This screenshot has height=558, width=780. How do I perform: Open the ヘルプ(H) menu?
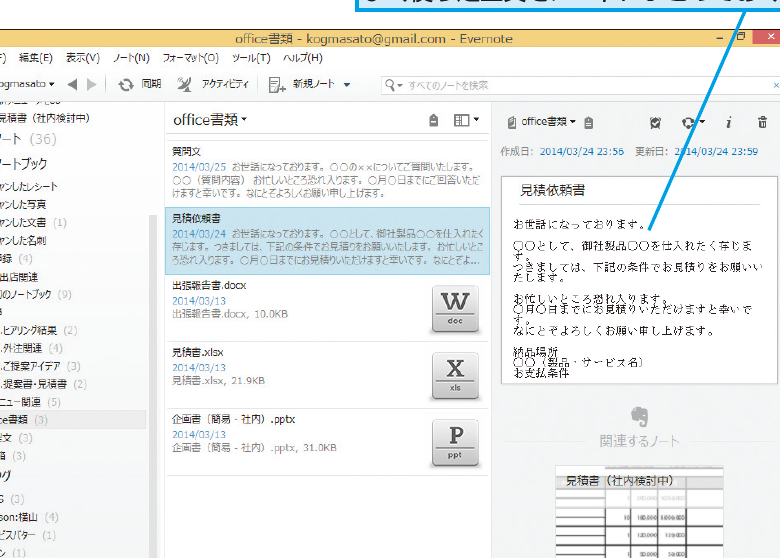pos(303,58)
